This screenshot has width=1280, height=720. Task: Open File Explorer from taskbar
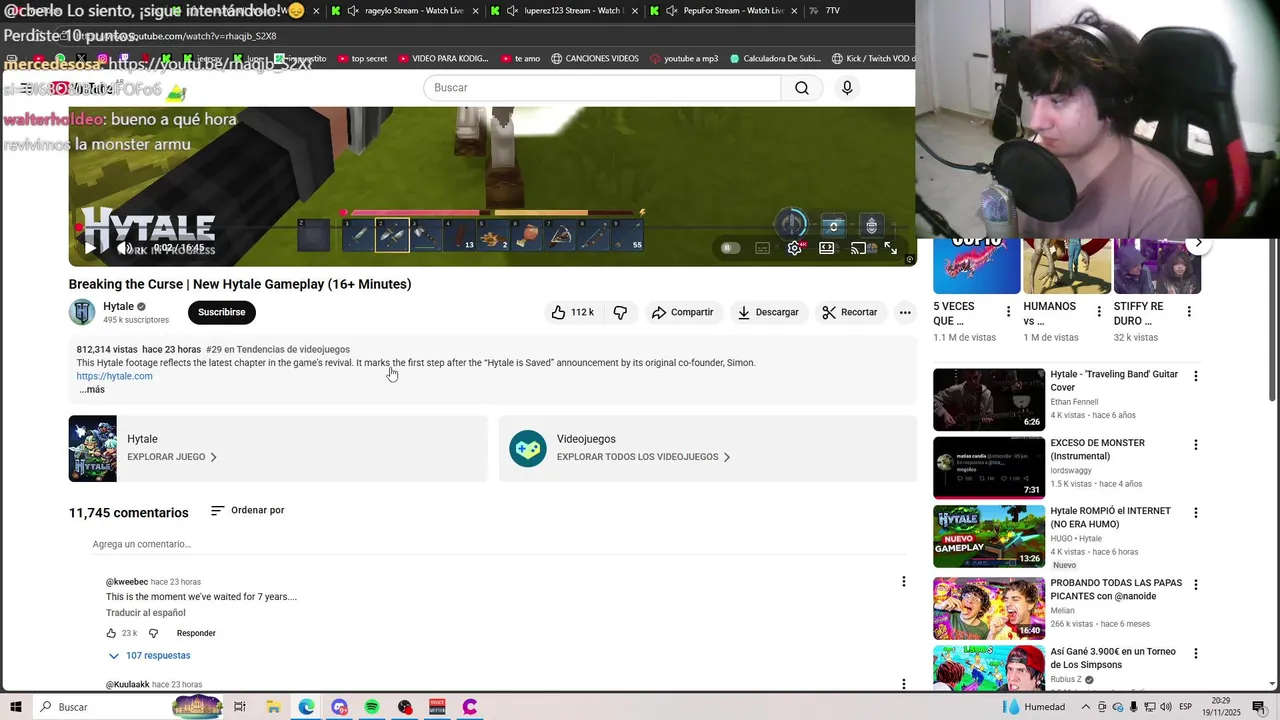point(273,707)
